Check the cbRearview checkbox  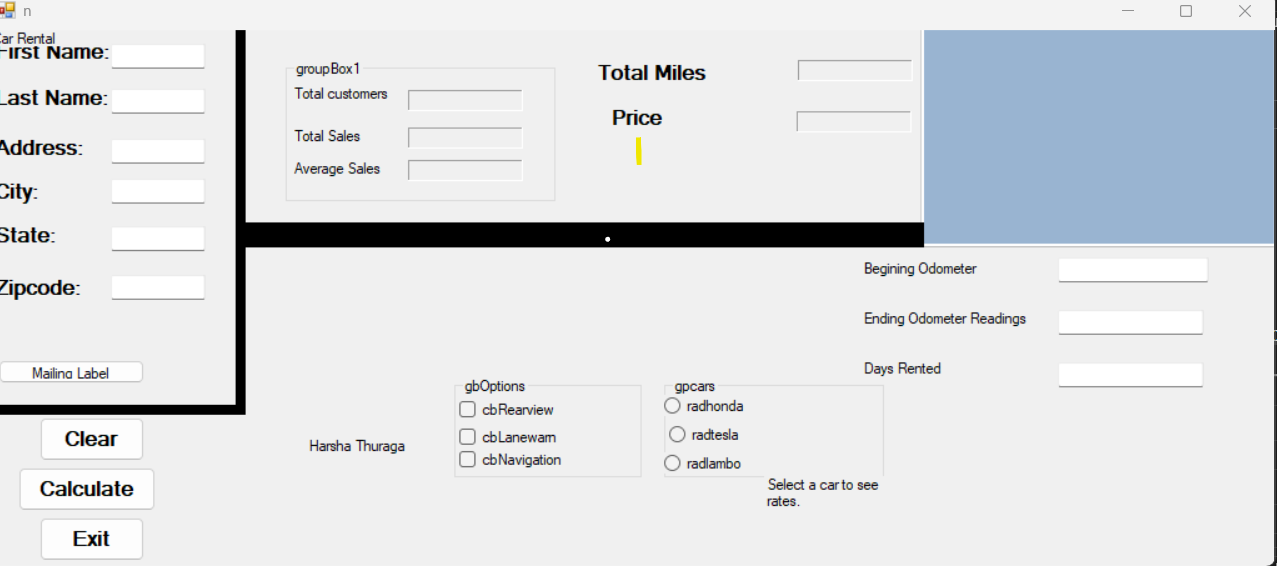tap(468, 409)
